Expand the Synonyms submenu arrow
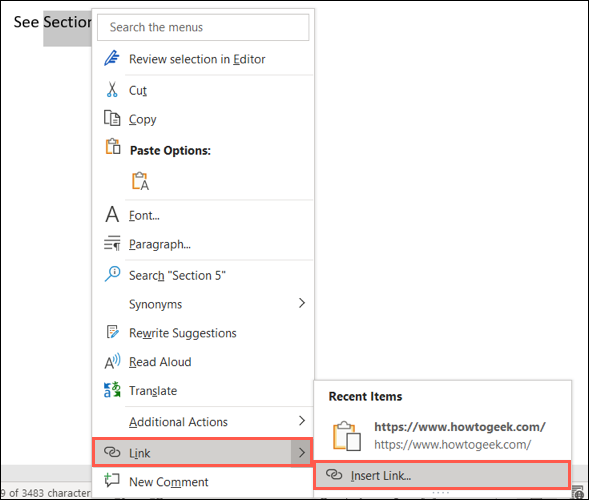Screen dimensions: 589x500 coord(302,303)
